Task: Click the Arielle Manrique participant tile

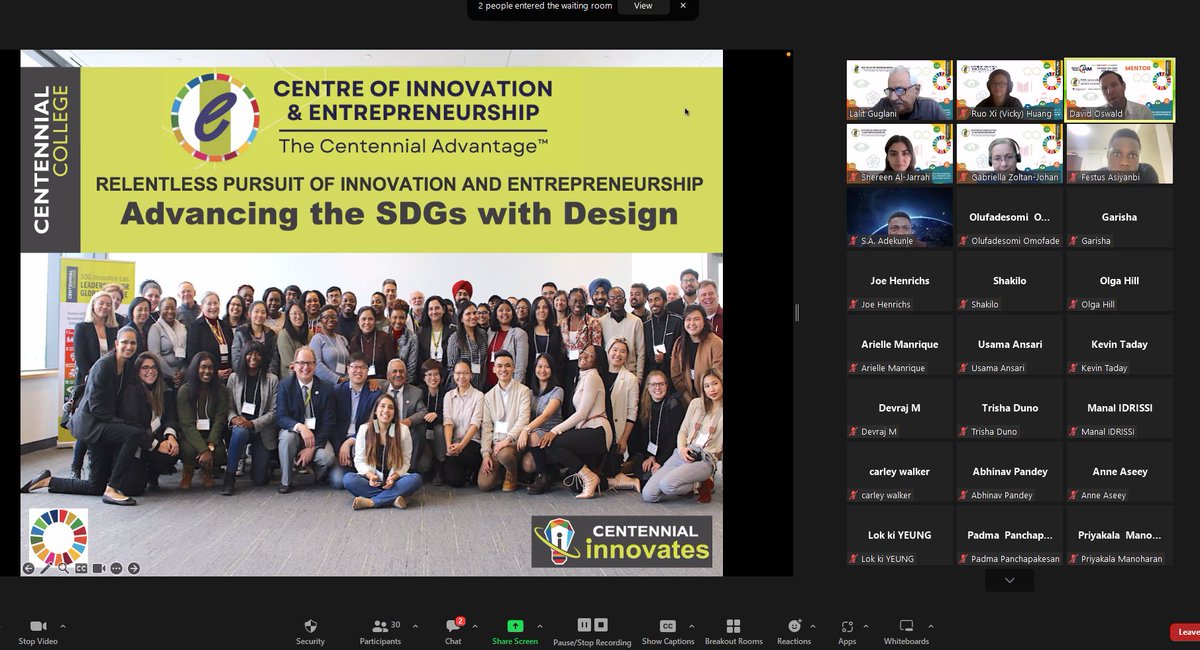Action: pos(899,345)
